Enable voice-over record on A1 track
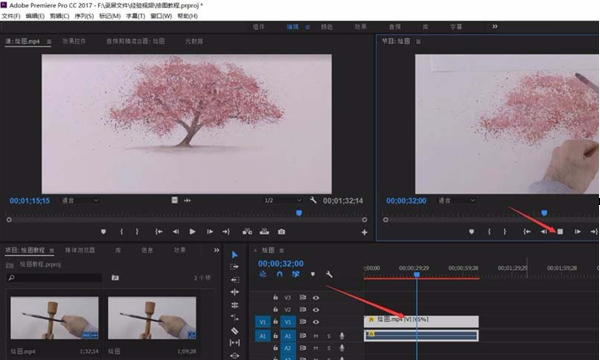The height and width of the screenshot is (360, 600). click(x=342, y=336)
